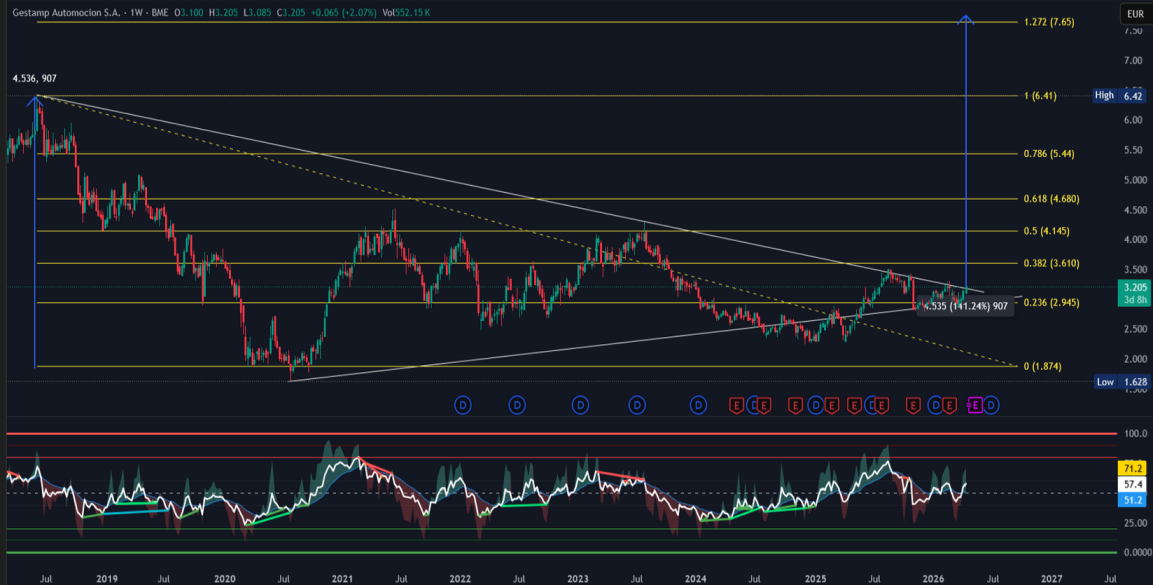Select the 4.535 (141.24%) measurement tooltip

click(965, 307)
